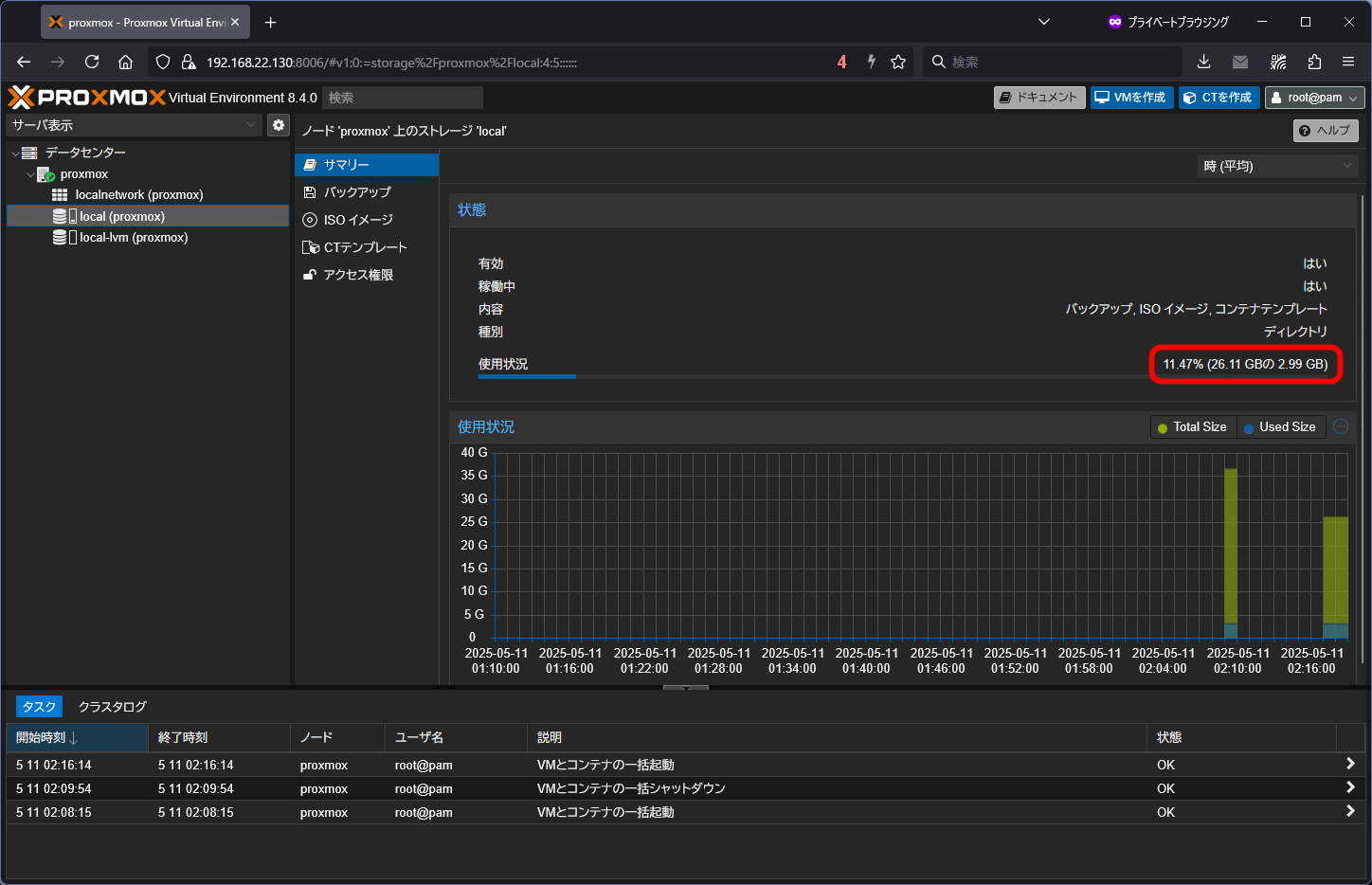Close the proxmox browser tab
The image size is (1372, 885).
click(235, 22)
